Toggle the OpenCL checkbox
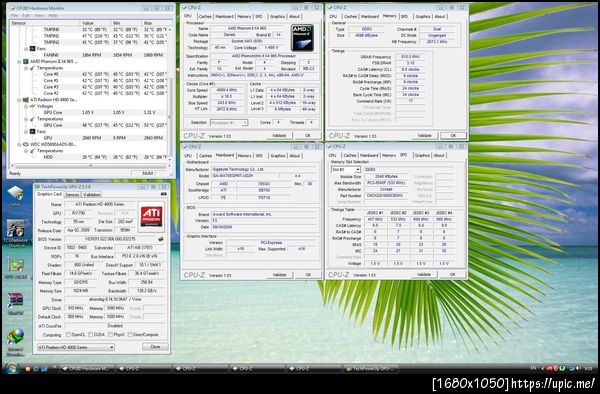Image resolution: width=600 pixels, height=394 pixels. (x=68, y=335)
